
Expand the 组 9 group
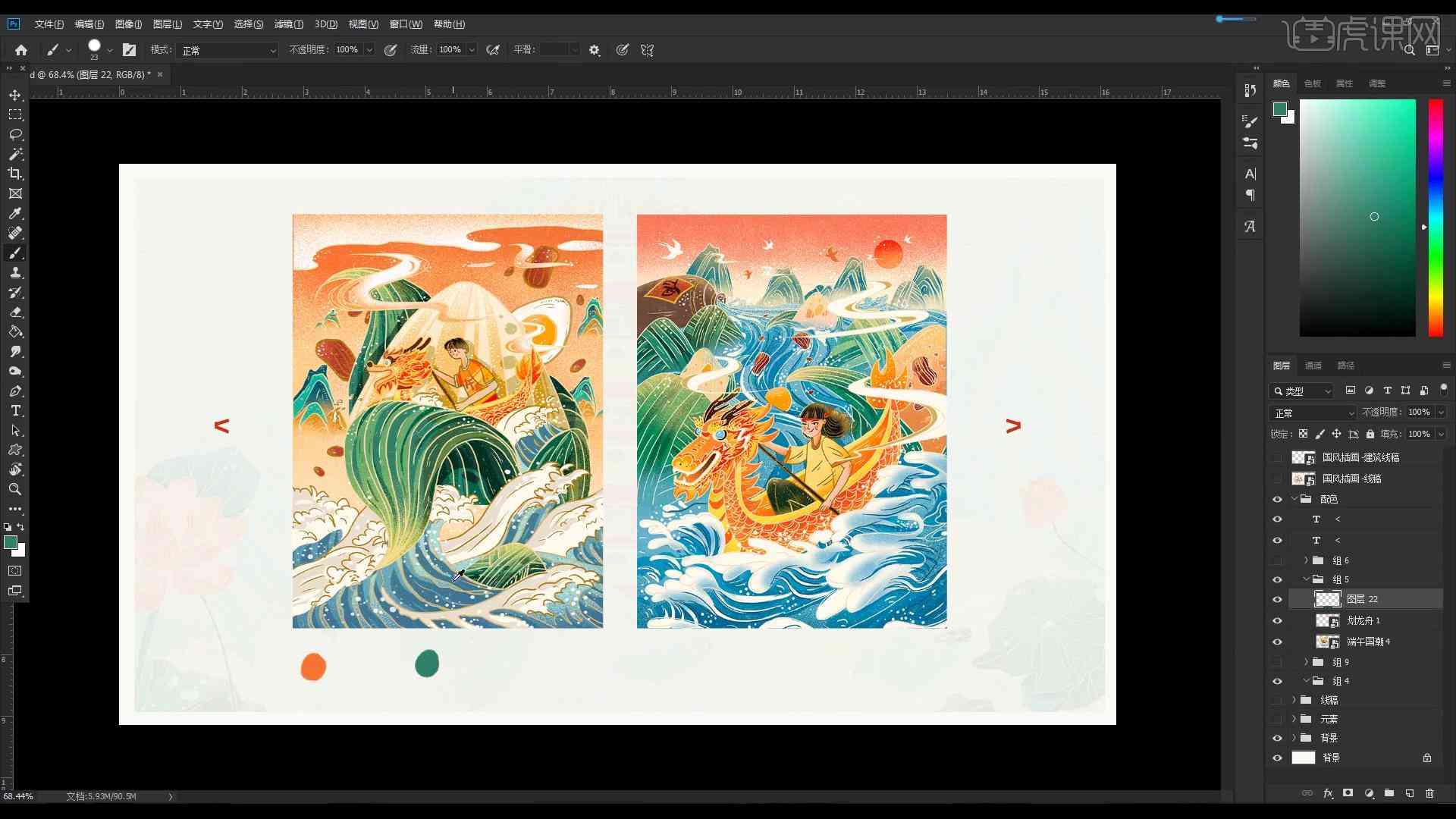pos(1306,662)
